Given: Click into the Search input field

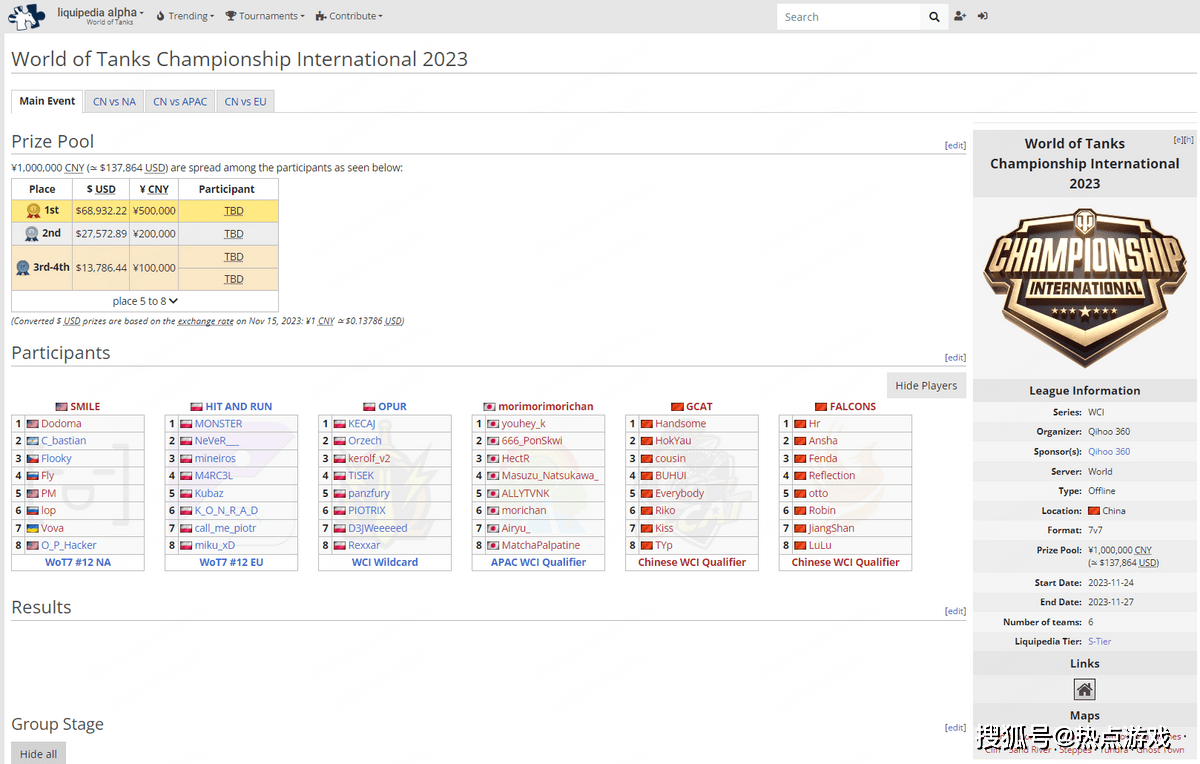Looking at the screenshot, I should tap(848, 17).
